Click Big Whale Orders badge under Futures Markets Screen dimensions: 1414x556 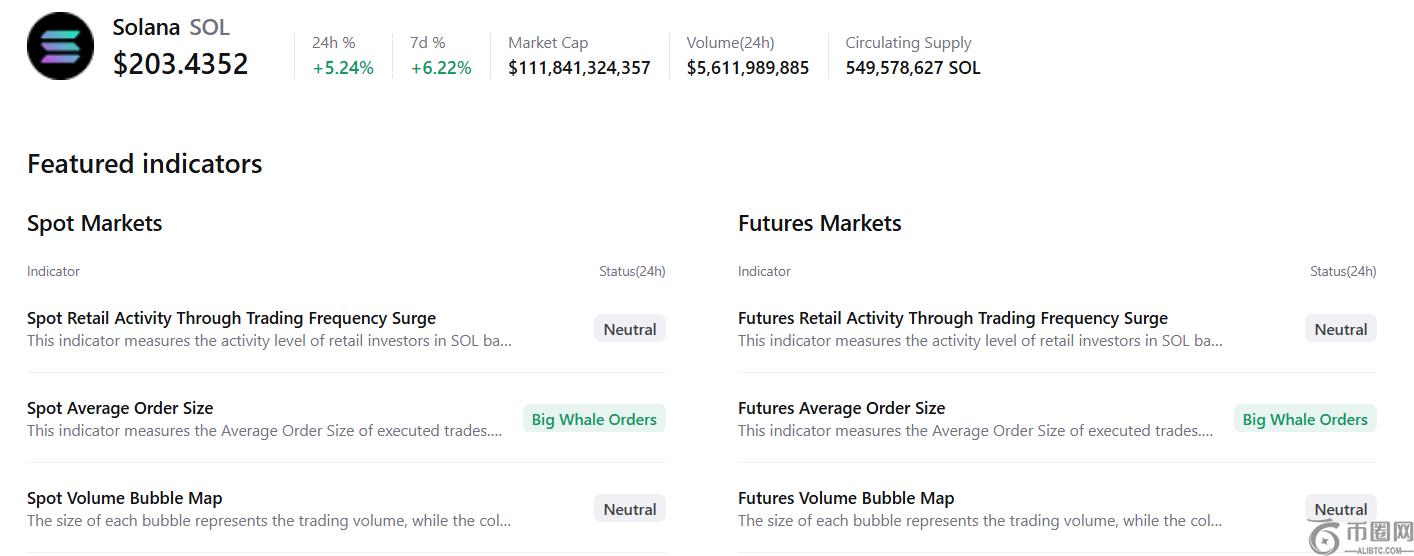(1304, 419)
